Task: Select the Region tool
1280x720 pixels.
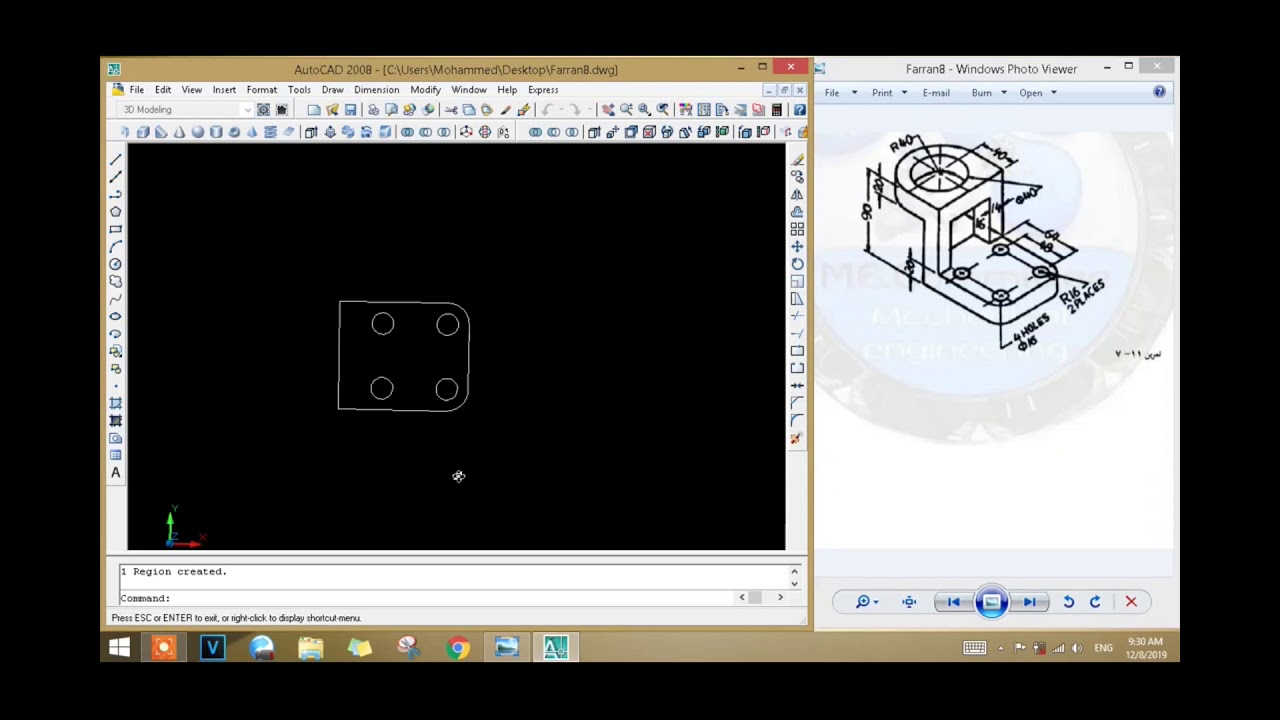Action: [x=115, y=438]
